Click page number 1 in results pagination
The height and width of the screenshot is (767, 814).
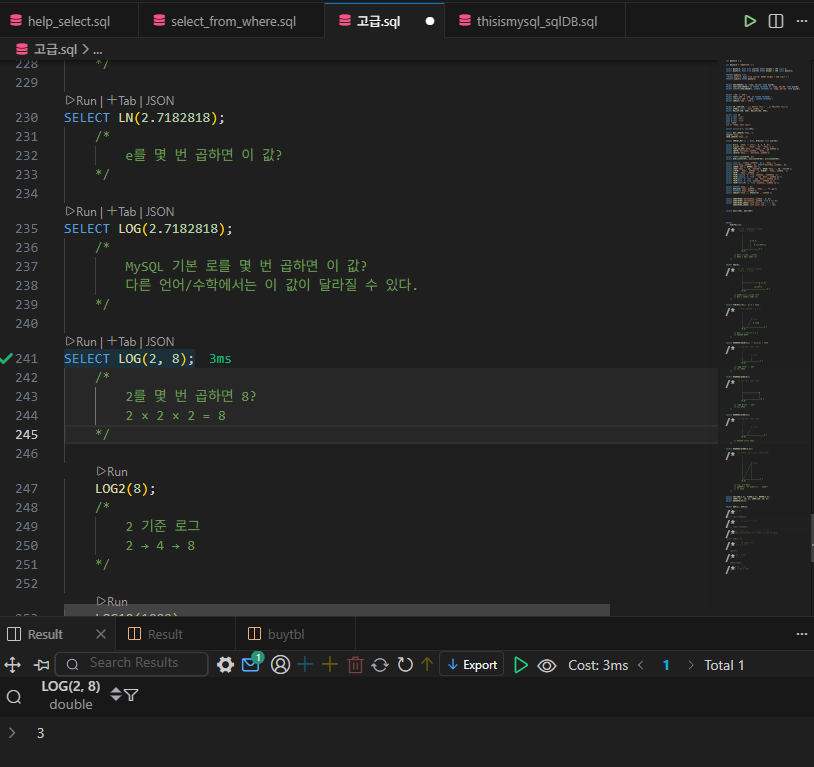(x=666, y=665)
